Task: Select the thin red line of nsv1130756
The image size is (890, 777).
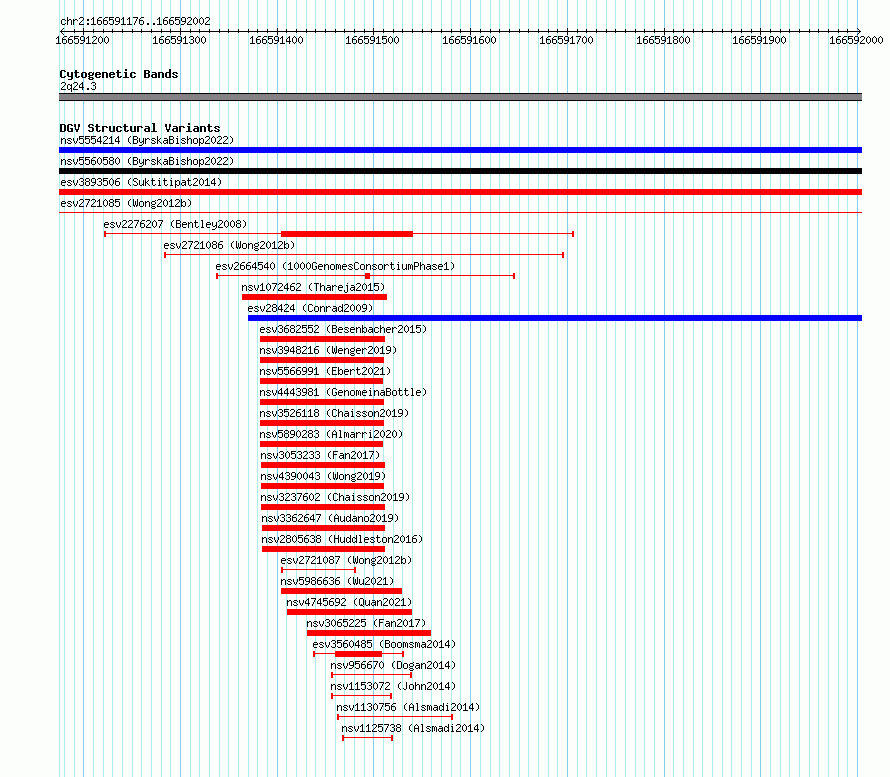Action: 395,717
